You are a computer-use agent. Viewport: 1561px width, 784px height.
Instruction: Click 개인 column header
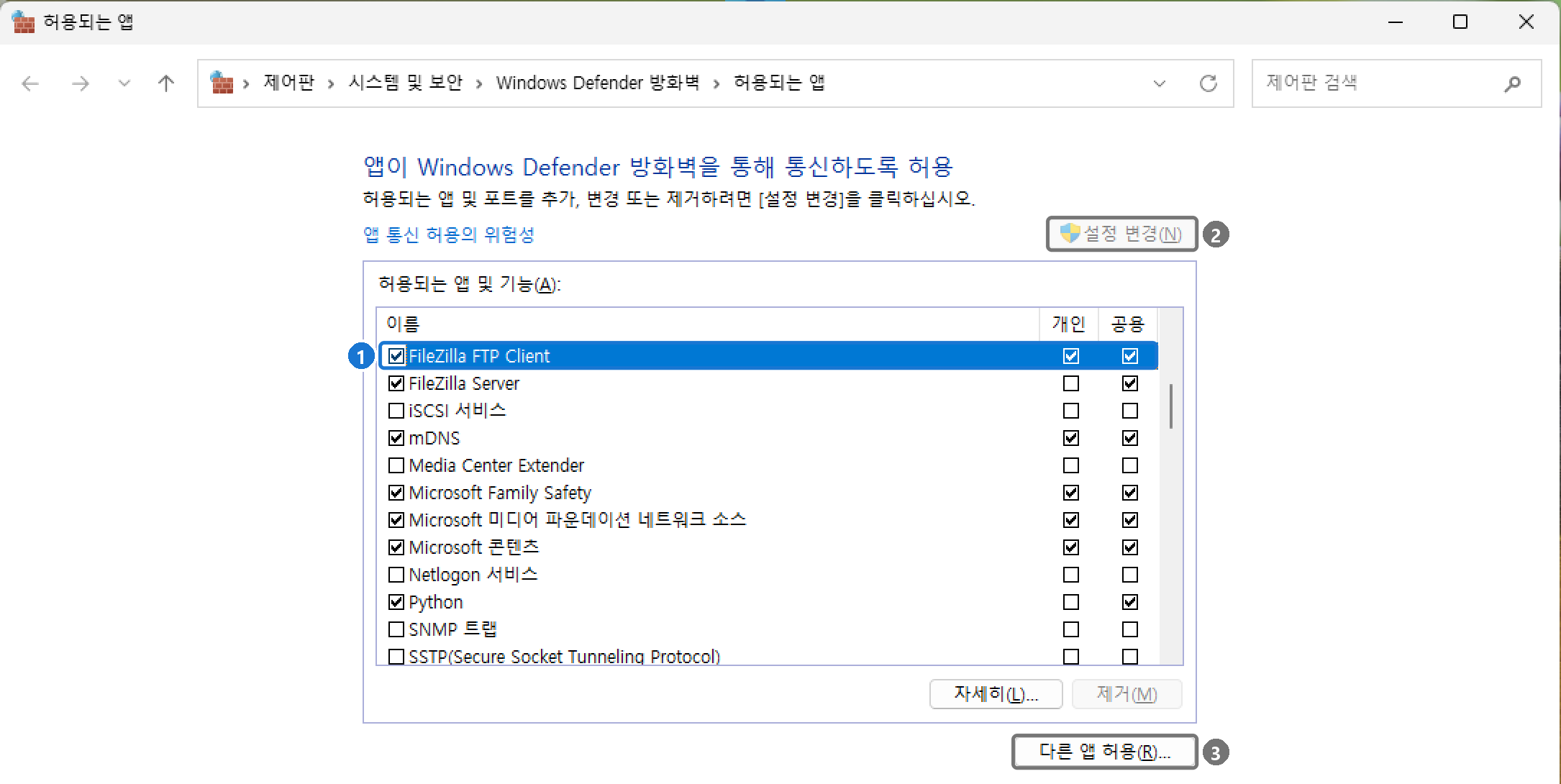pos(1069,324)
